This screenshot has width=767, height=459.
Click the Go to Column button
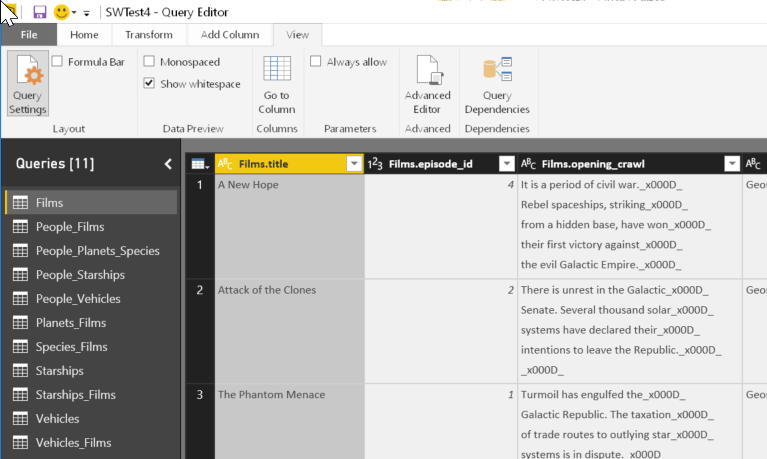tap(277, 85)
